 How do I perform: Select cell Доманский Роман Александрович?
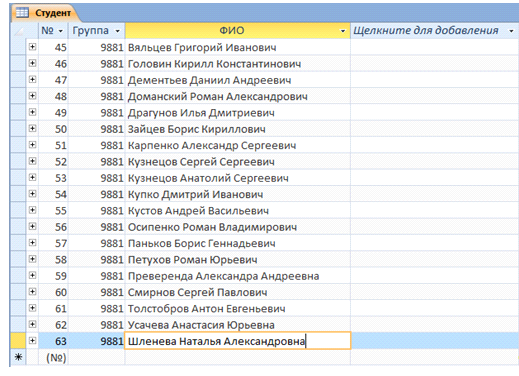click(x=238, y=96)
